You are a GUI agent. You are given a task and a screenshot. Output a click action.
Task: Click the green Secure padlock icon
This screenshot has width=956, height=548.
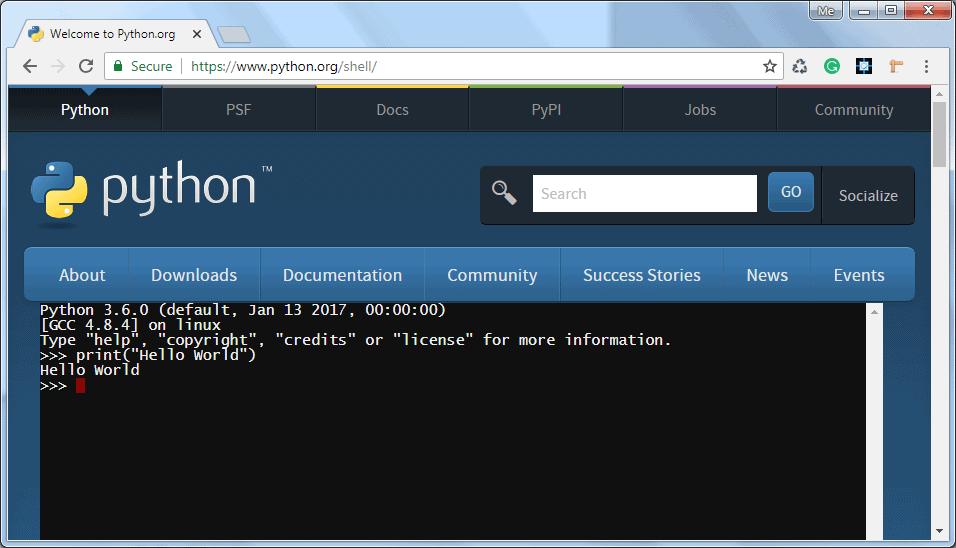point(118,66)
